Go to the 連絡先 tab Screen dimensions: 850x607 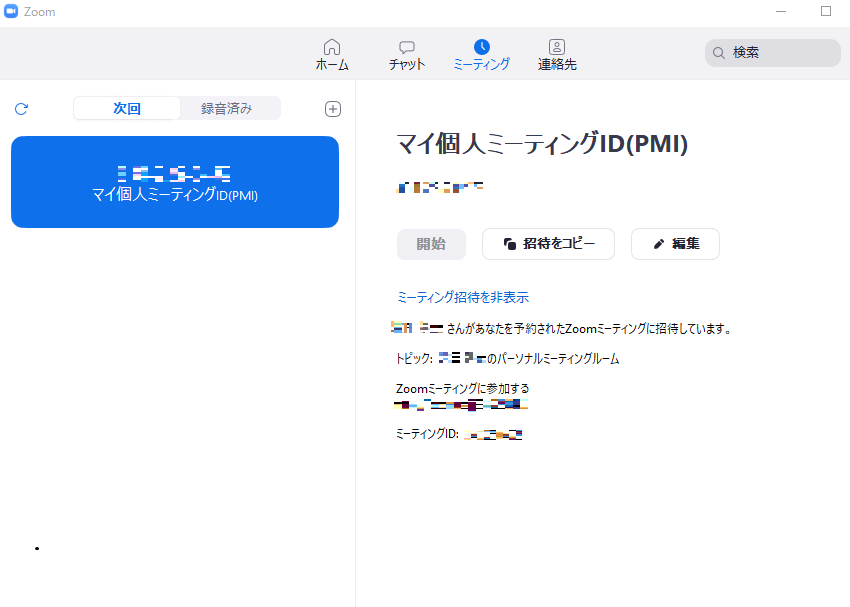(557, 55)
